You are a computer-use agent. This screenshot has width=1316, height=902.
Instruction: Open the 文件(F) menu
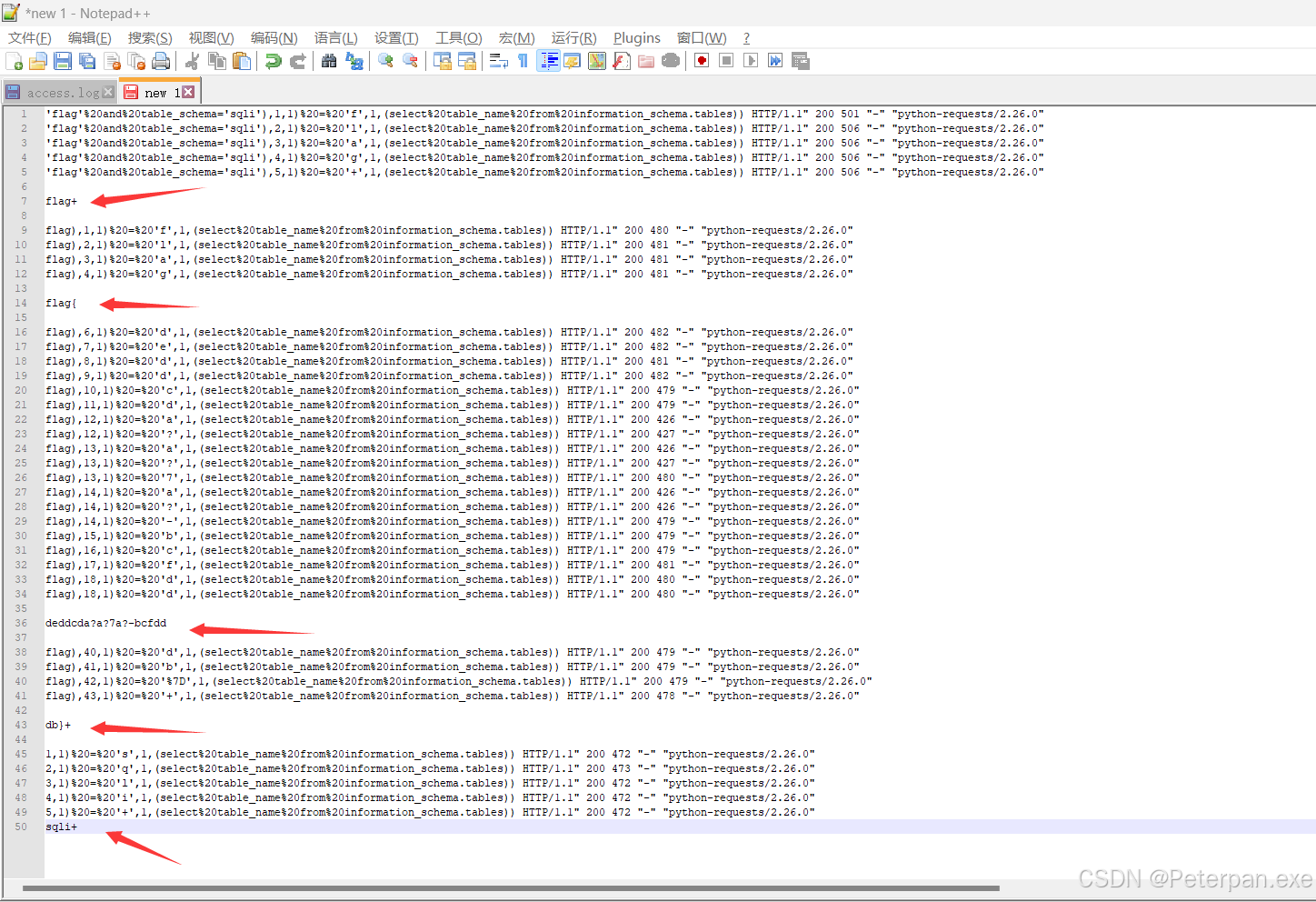coord(30,37)
